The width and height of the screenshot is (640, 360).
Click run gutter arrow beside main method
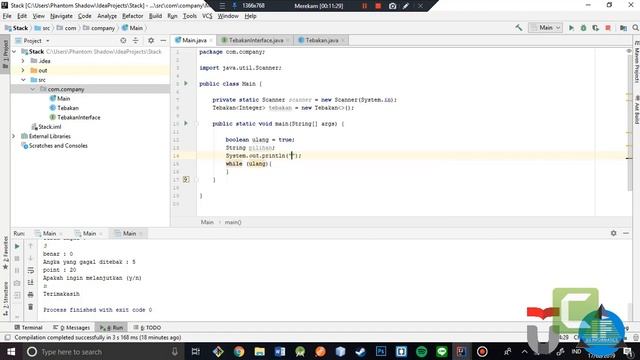pos(186,123)
